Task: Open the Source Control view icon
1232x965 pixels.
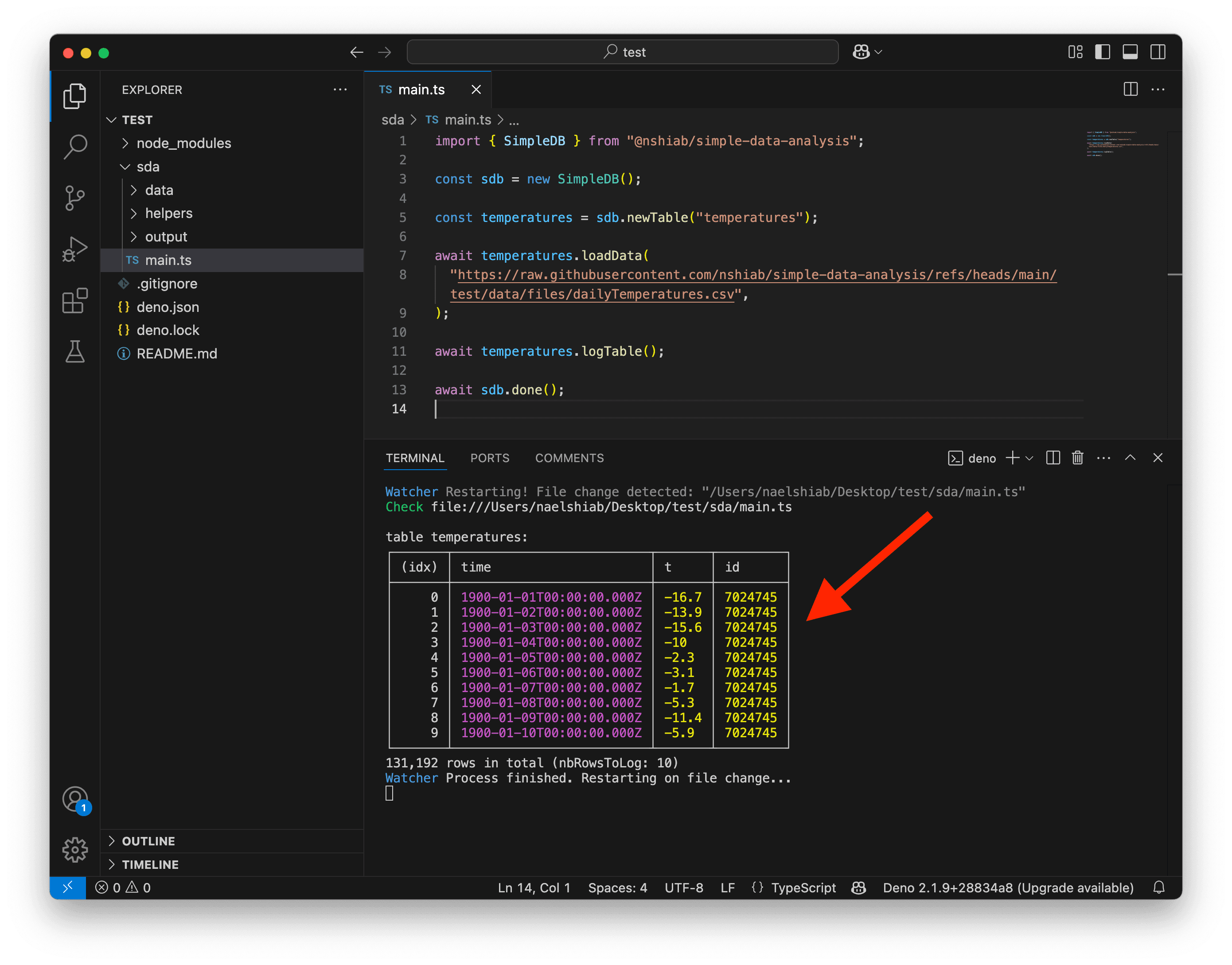Action: coord(74,198)
